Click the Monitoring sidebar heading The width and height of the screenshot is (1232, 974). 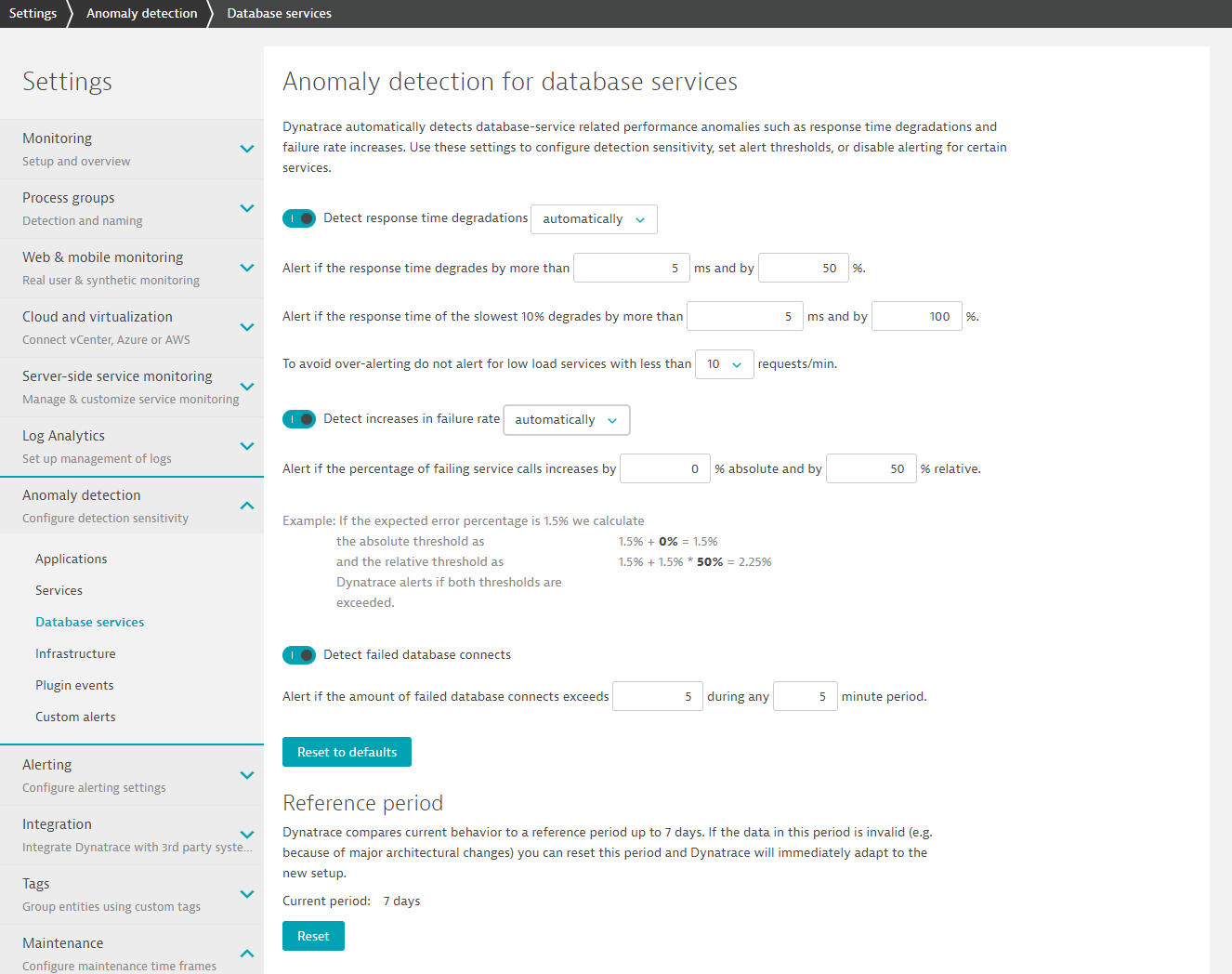coord(58,138)
